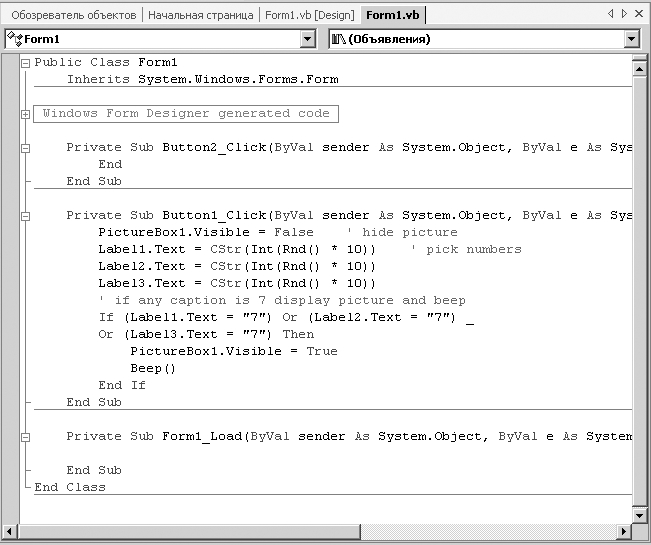Click the Beep() statement
651x545 pixels.
coord(153,369)
